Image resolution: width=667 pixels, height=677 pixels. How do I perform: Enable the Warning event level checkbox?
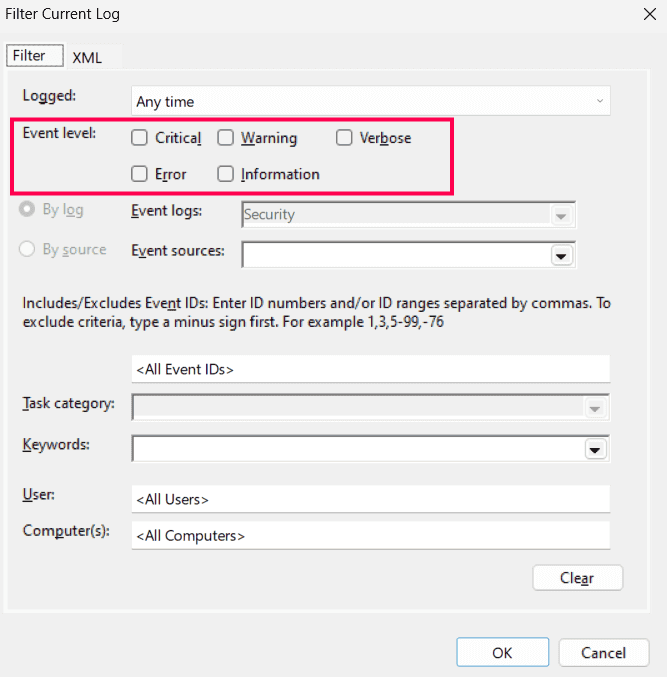pyautogui.click(x=225, y=138)
